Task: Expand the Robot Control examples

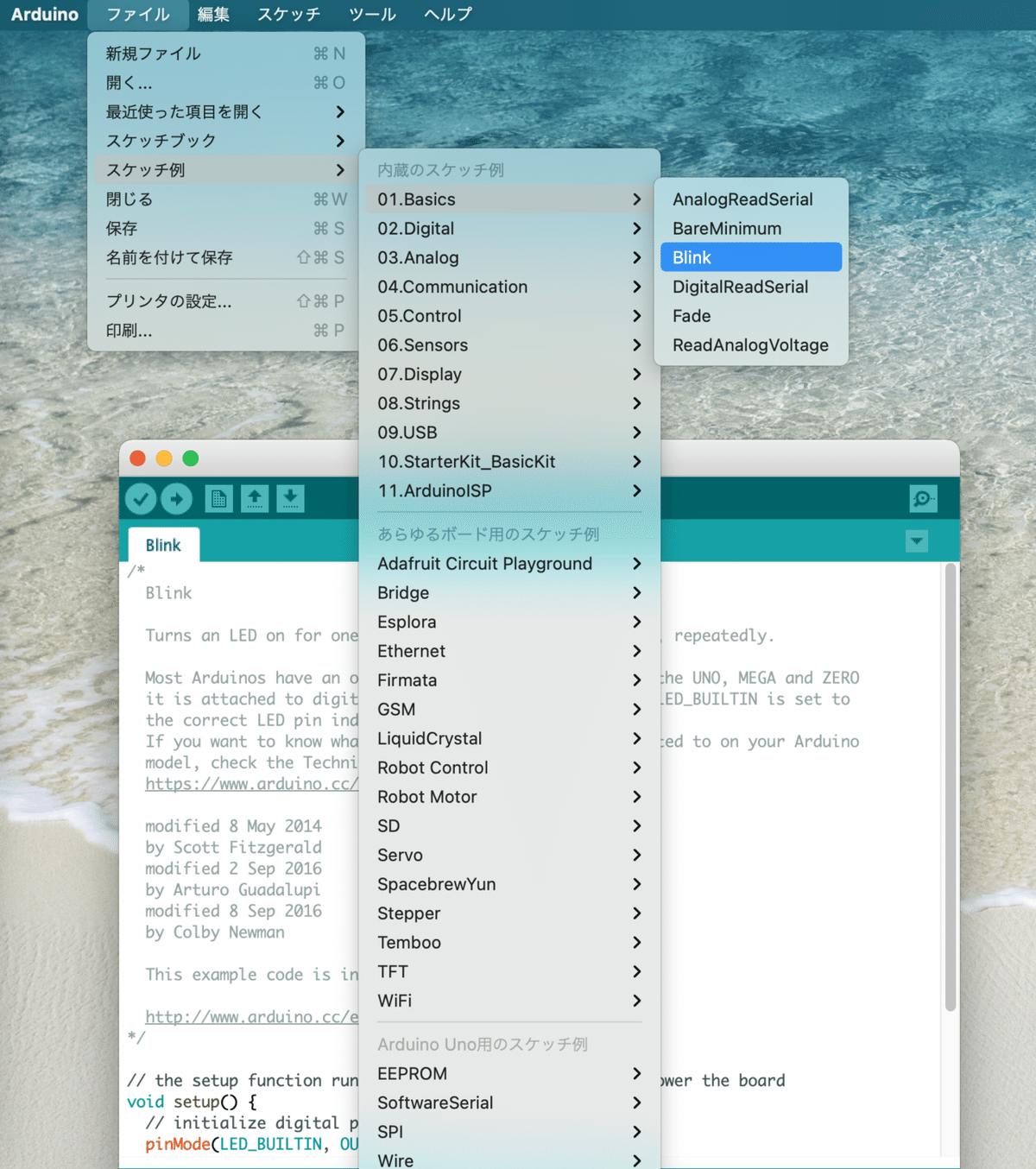Action: pyautogui.click(x=509, y=768)
